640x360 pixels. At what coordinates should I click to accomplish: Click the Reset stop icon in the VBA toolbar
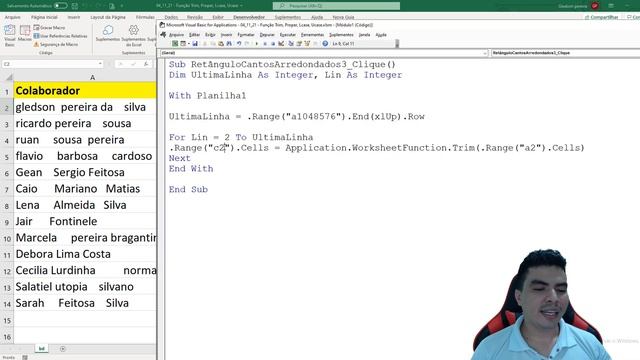273,44
